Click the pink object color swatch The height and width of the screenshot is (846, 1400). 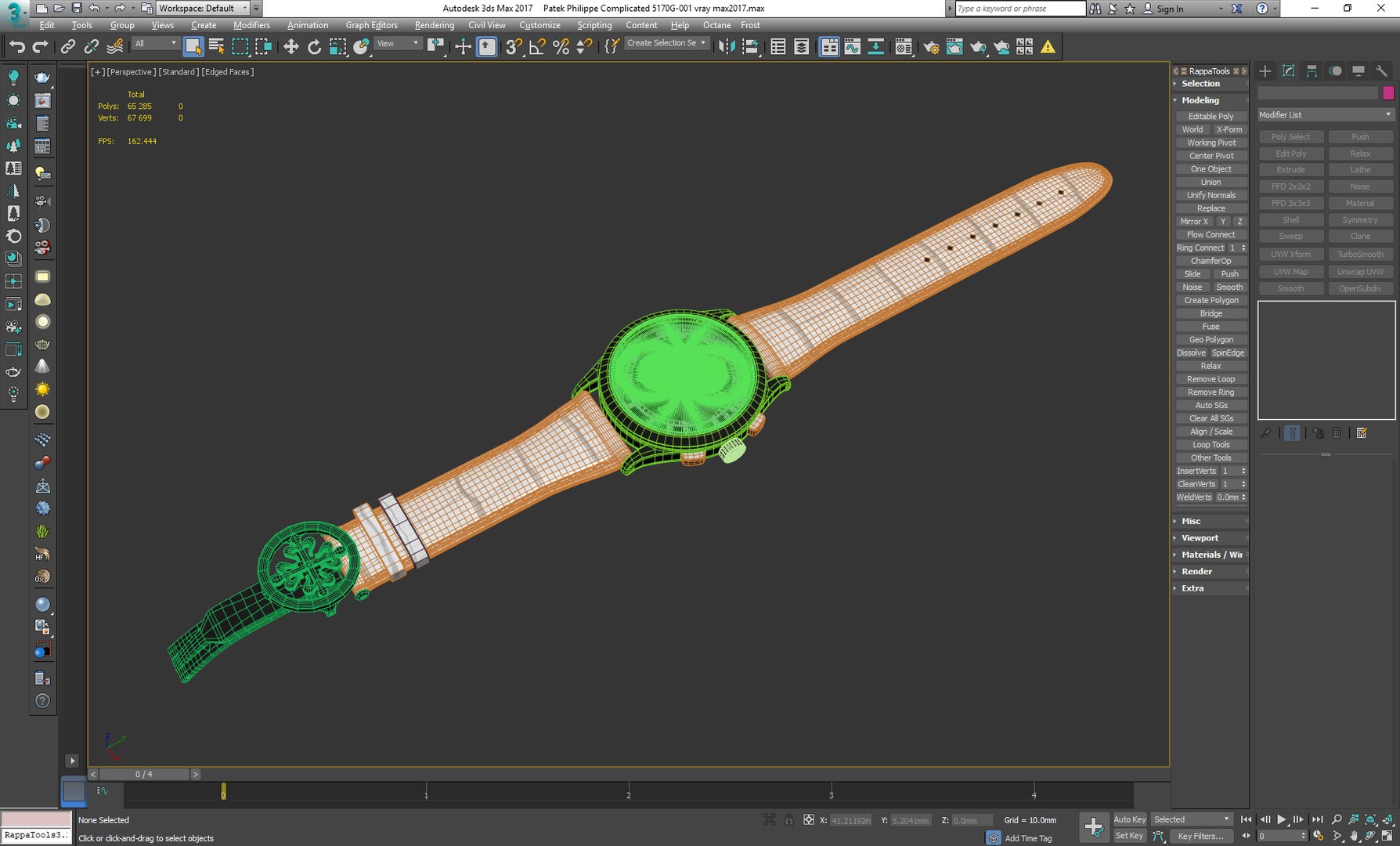pyautogui.click(x=1388, y=93)
